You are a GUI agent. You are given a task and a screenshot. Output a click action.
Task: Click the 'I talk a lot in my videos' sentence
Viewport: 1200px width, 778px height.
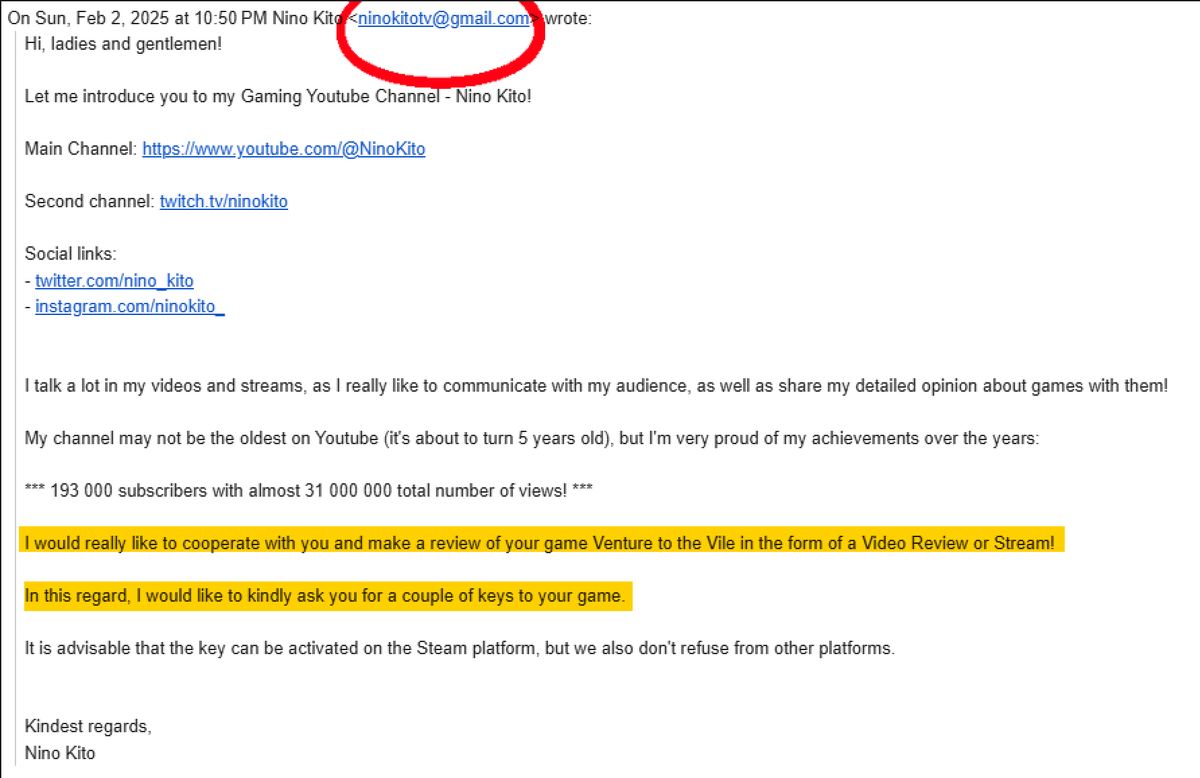point(596,386)
